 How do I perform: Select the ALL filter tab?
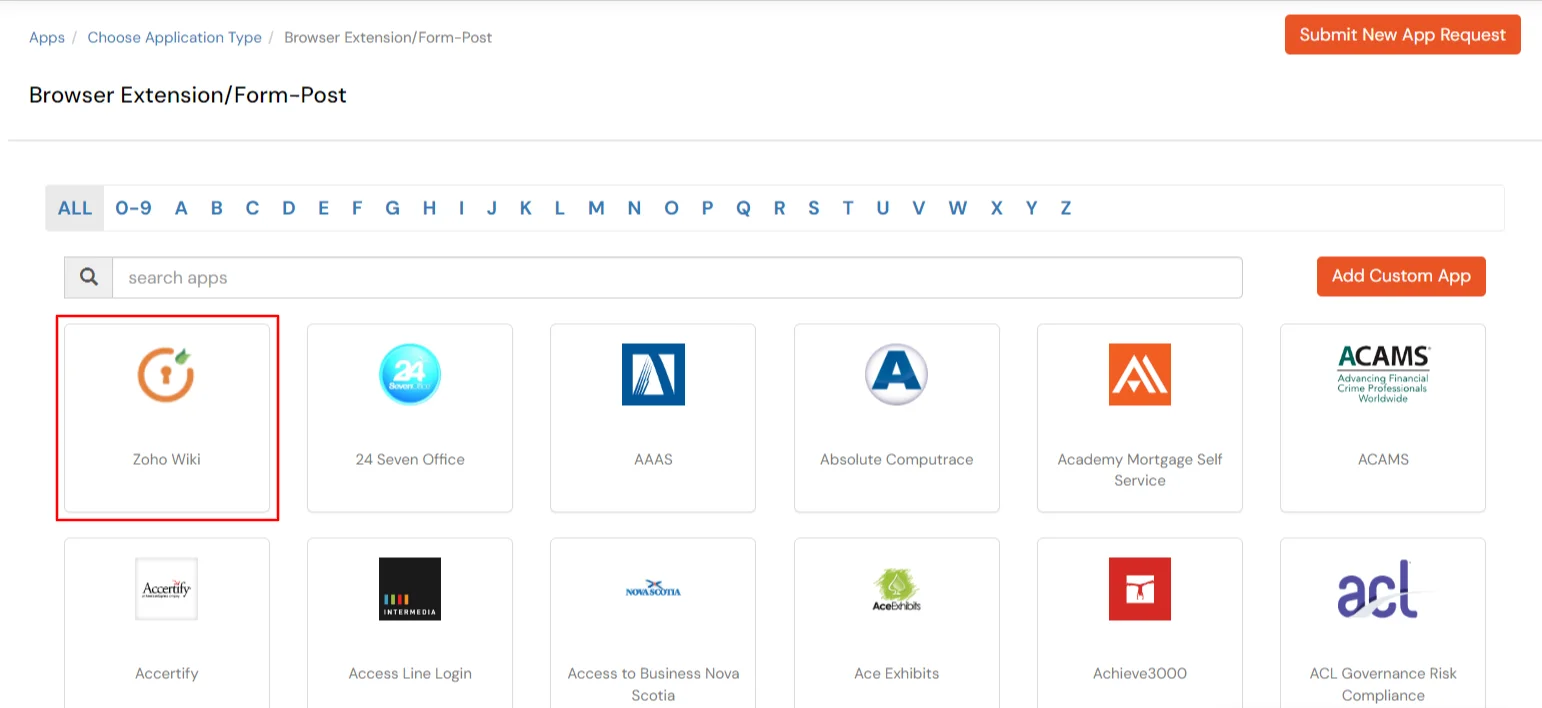[x=74, y=208]
